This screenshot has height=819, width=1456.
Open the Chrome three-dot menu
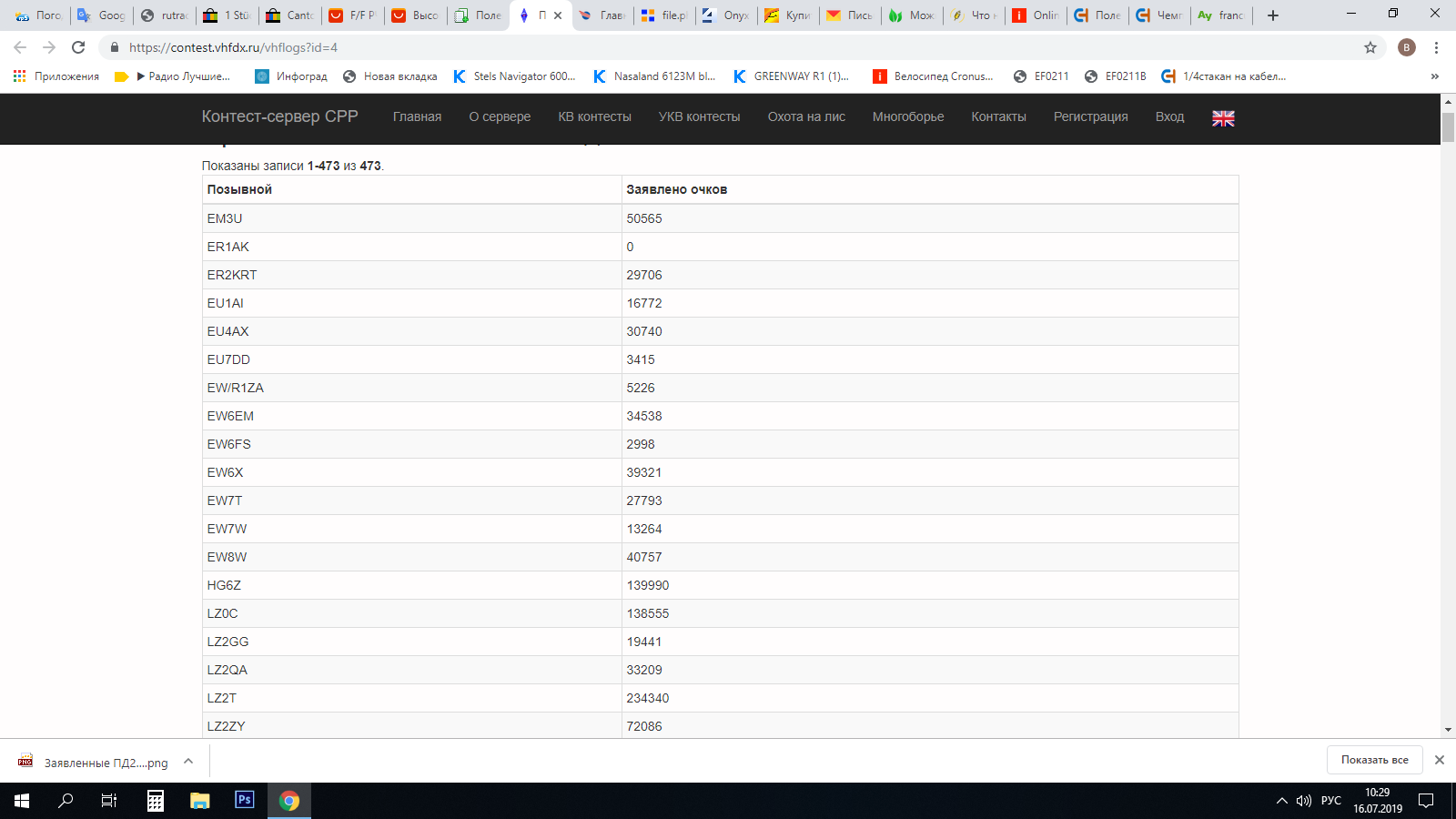pyautogui.click(x=1436, y=47)
